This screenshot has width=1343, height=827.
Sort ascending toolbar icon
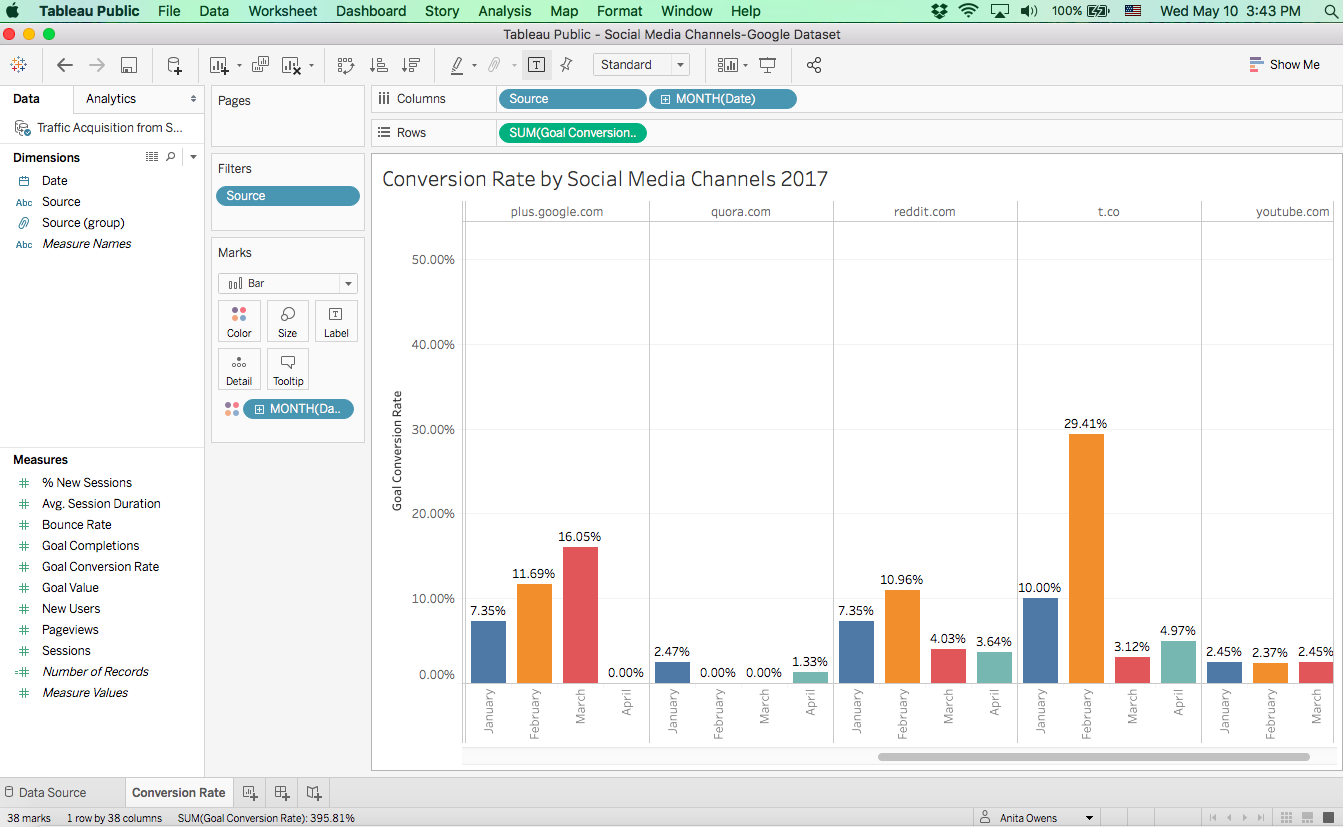[378, 65]
